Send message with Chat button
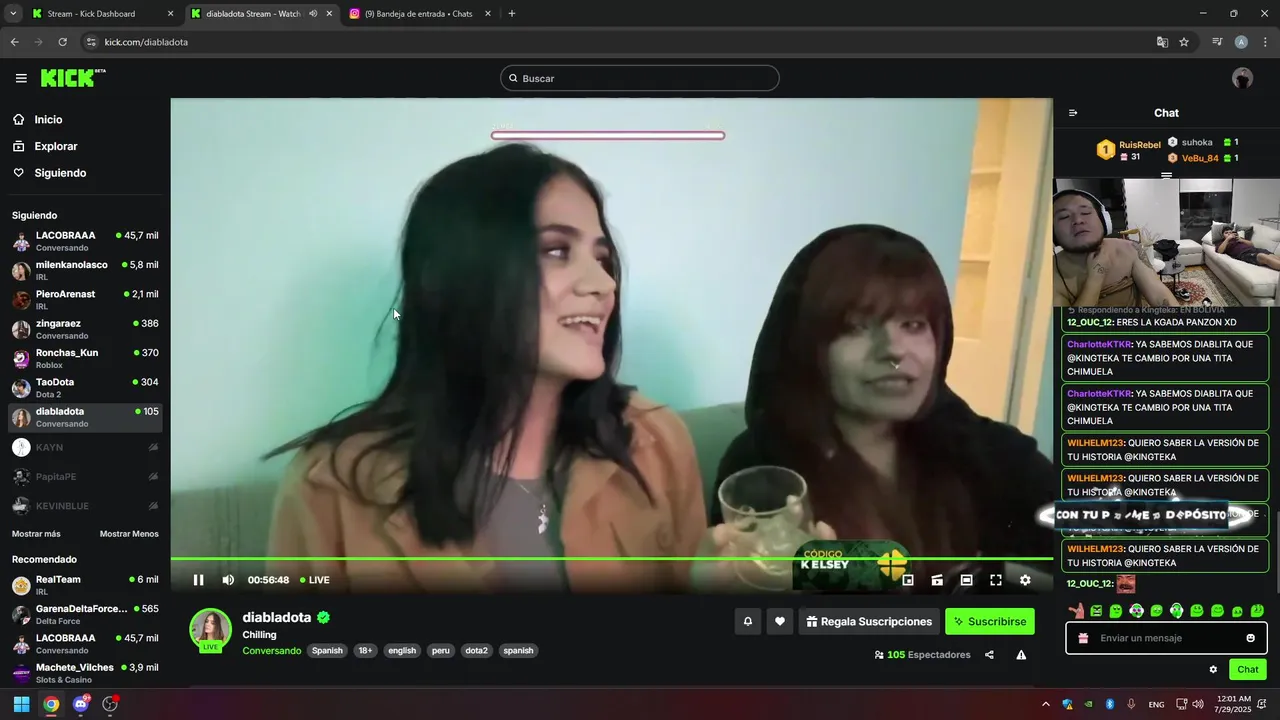Image resolution: width=1280 pixels, height=720 pixels. 1248,669
